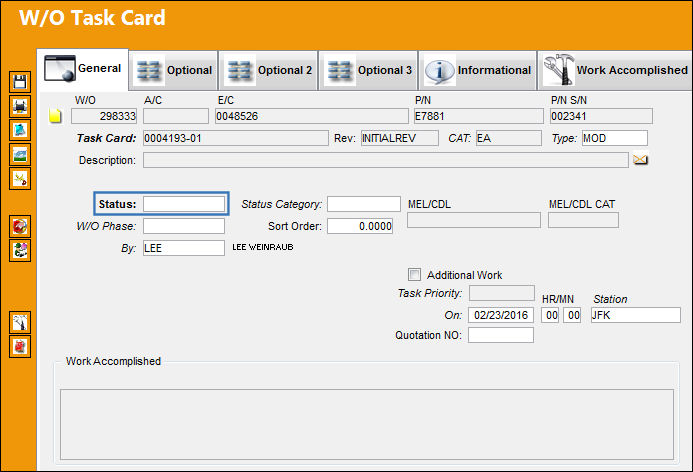Click the Station field showing JFK
Viewport: 693px width, 472px height.
coord(636,315)
